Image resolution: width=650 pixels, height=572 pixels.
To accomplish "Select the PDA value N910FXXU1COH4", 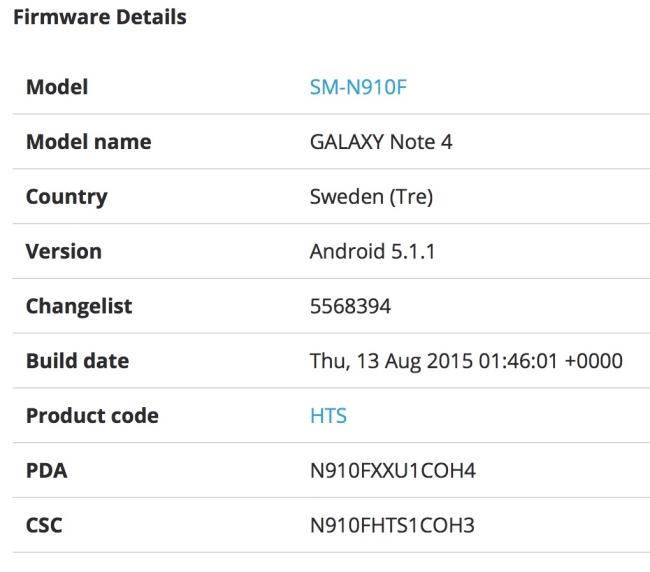I will coord(393,469).
